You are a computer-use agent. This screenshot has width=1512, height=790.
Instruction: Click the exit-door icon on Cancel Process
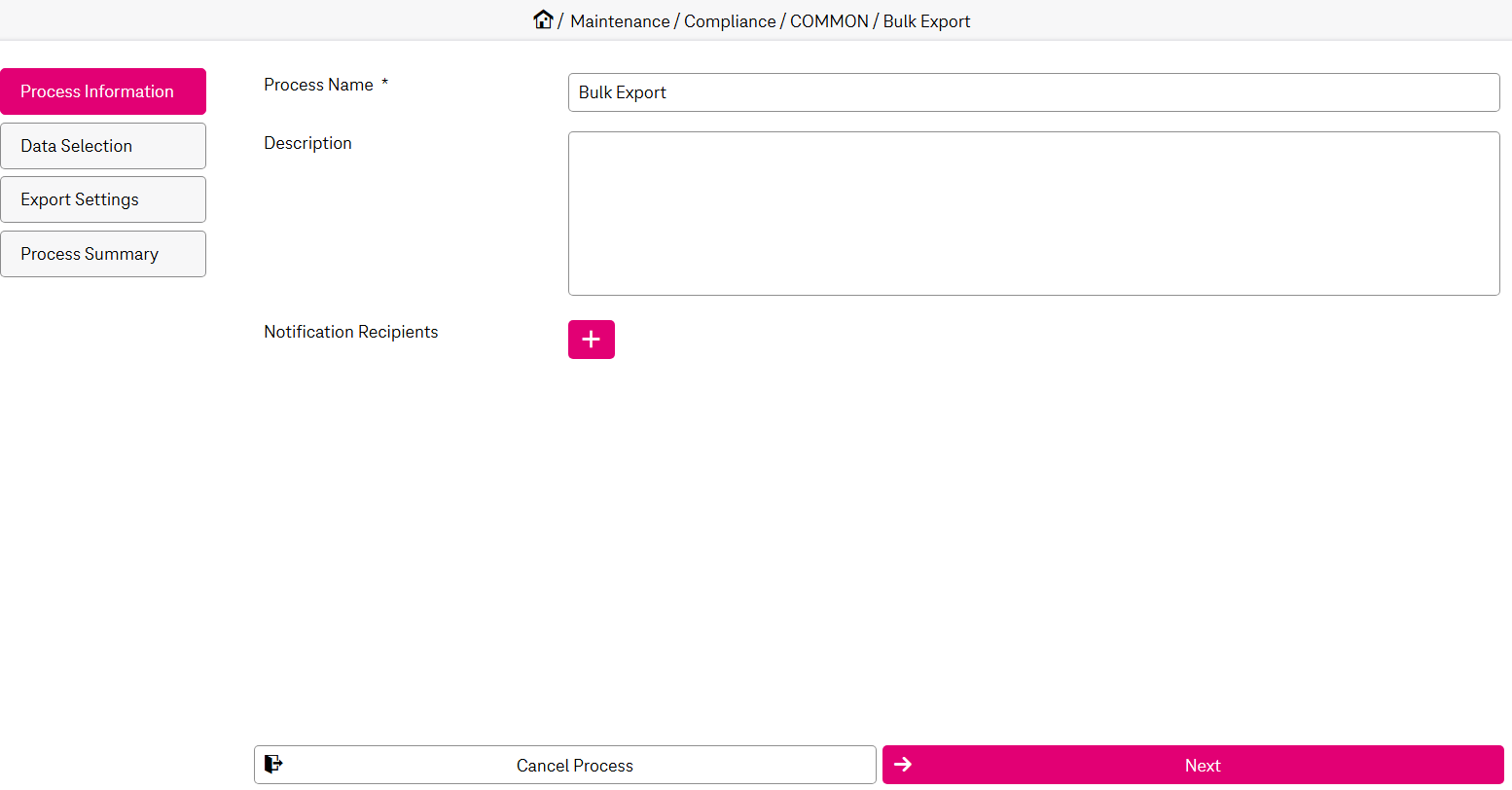(x=273, y=765)
